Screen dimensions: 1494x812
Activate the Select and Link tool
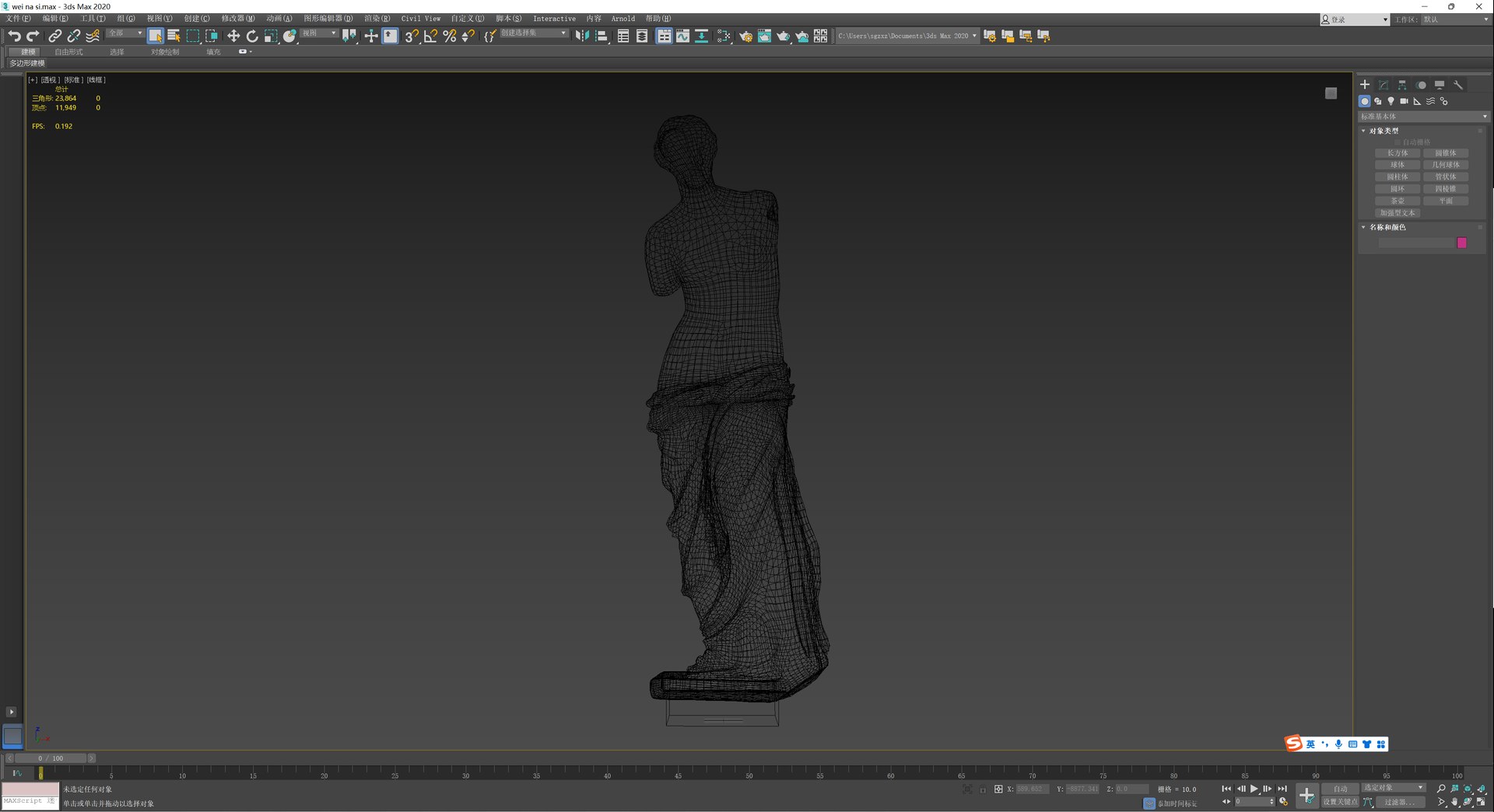coord(54,36)
